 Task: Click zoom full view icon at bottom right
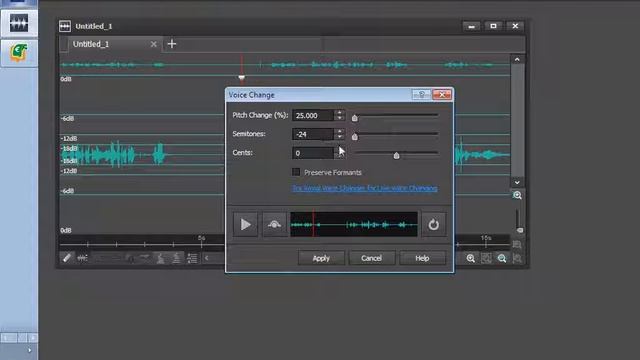tap(517, 258)
